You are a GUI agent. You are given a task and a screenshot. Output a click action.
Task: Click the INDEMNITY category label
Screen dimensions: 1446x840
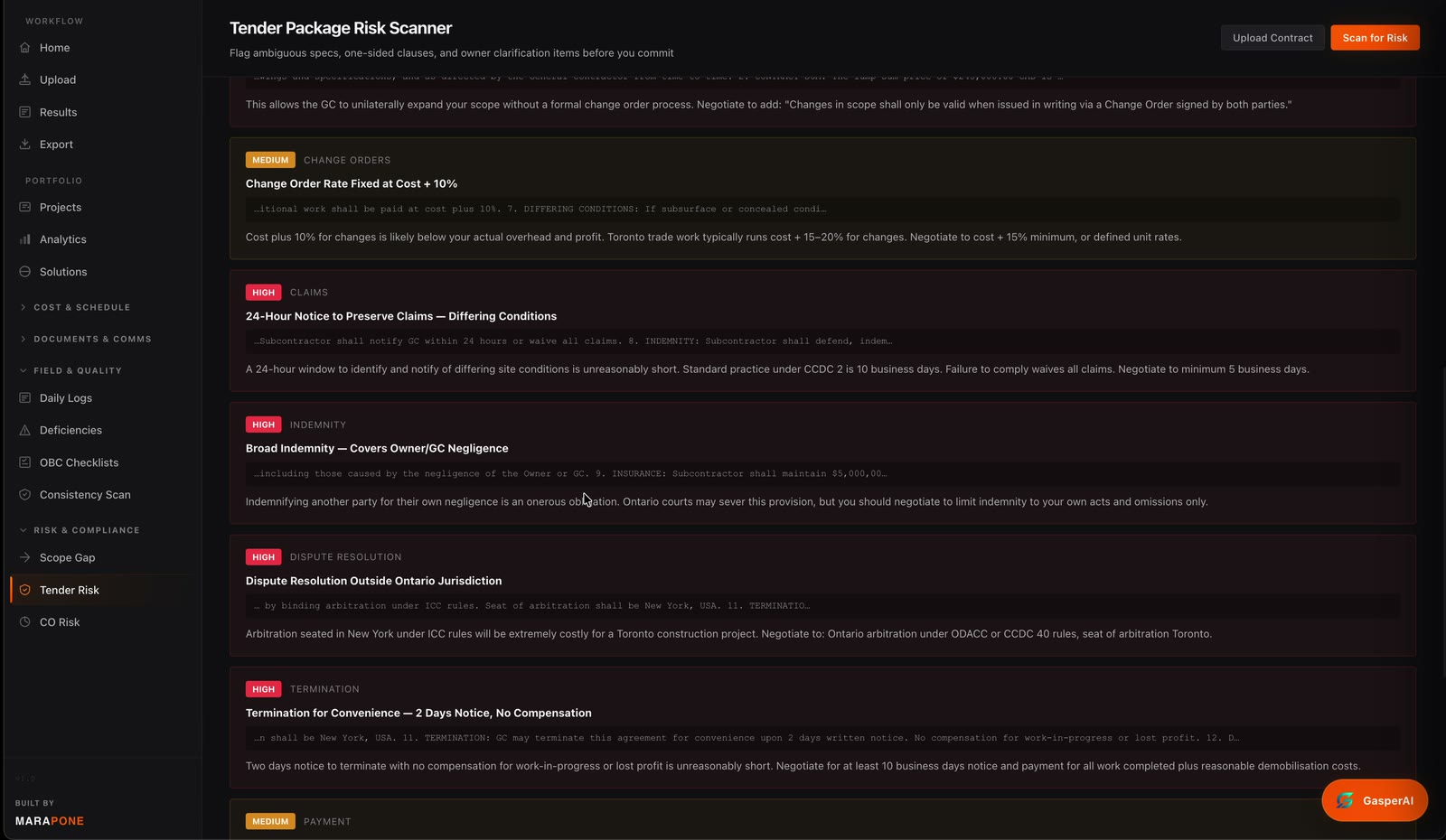pyautogui.click(x=318, y=425)
